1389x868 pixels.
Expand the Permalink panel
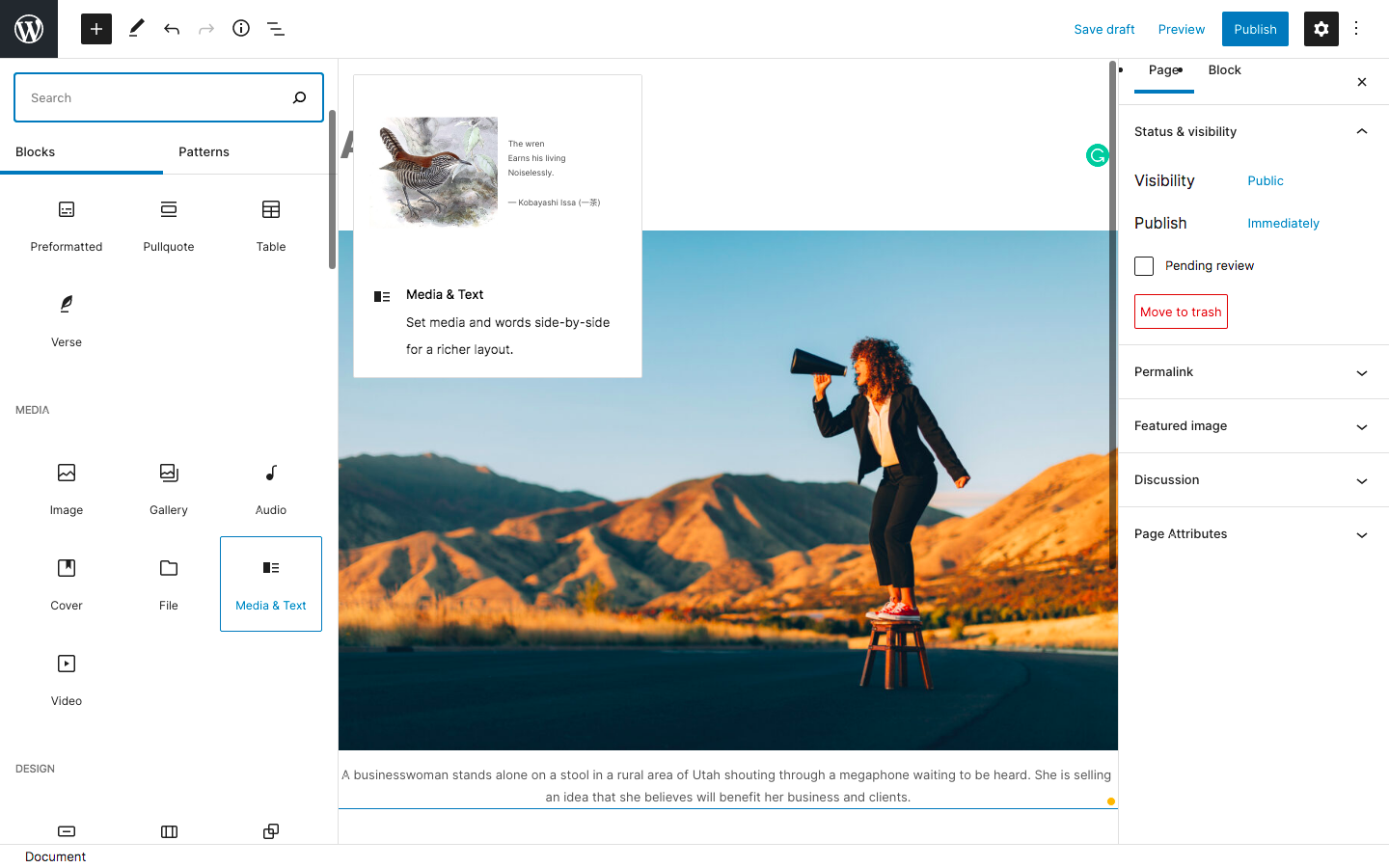[1254, 372]
